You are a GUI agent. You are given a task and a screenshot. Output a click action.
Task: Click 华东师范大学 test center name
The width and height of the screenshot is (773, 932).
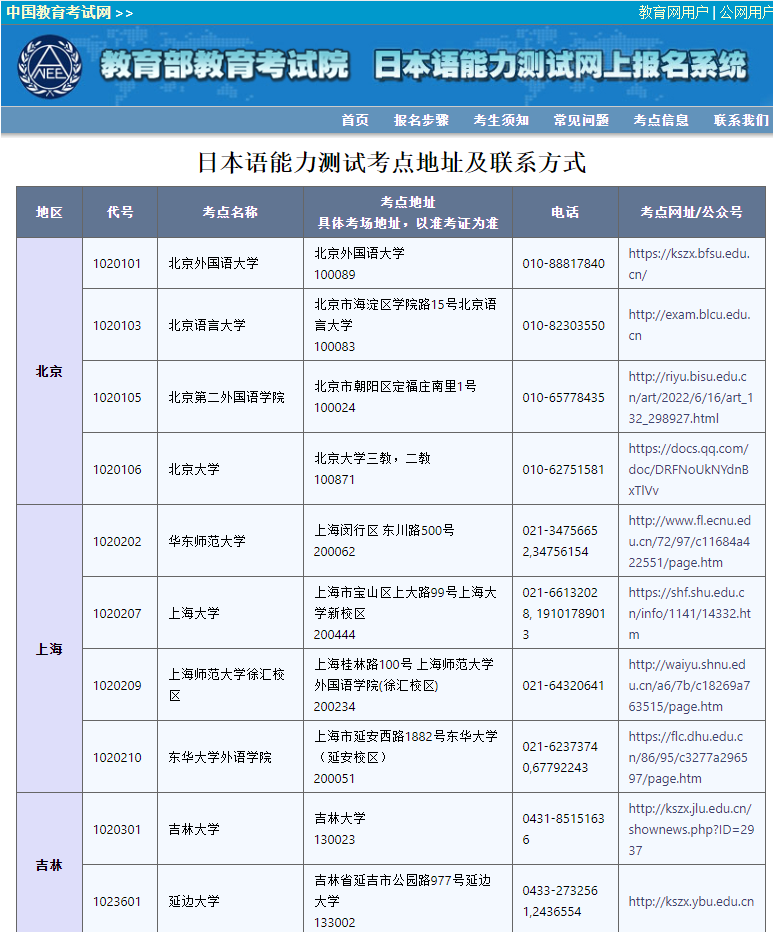[207, 541]
